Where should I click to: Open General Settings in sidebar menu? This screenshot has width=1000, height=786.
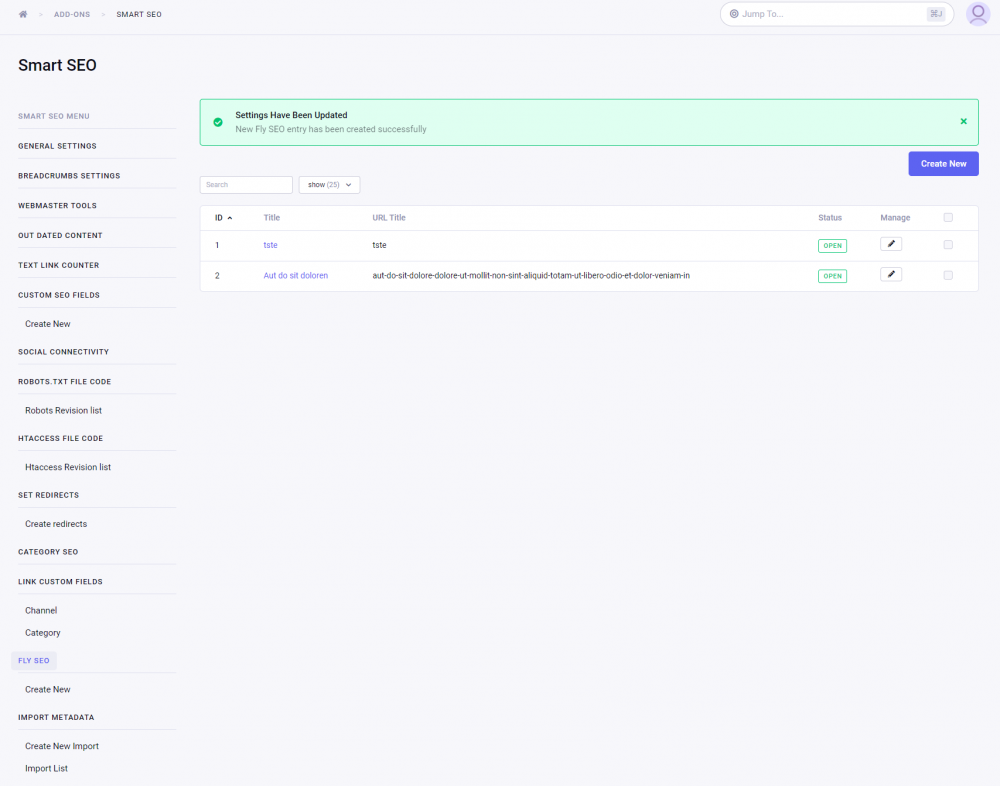click(57, 146)
